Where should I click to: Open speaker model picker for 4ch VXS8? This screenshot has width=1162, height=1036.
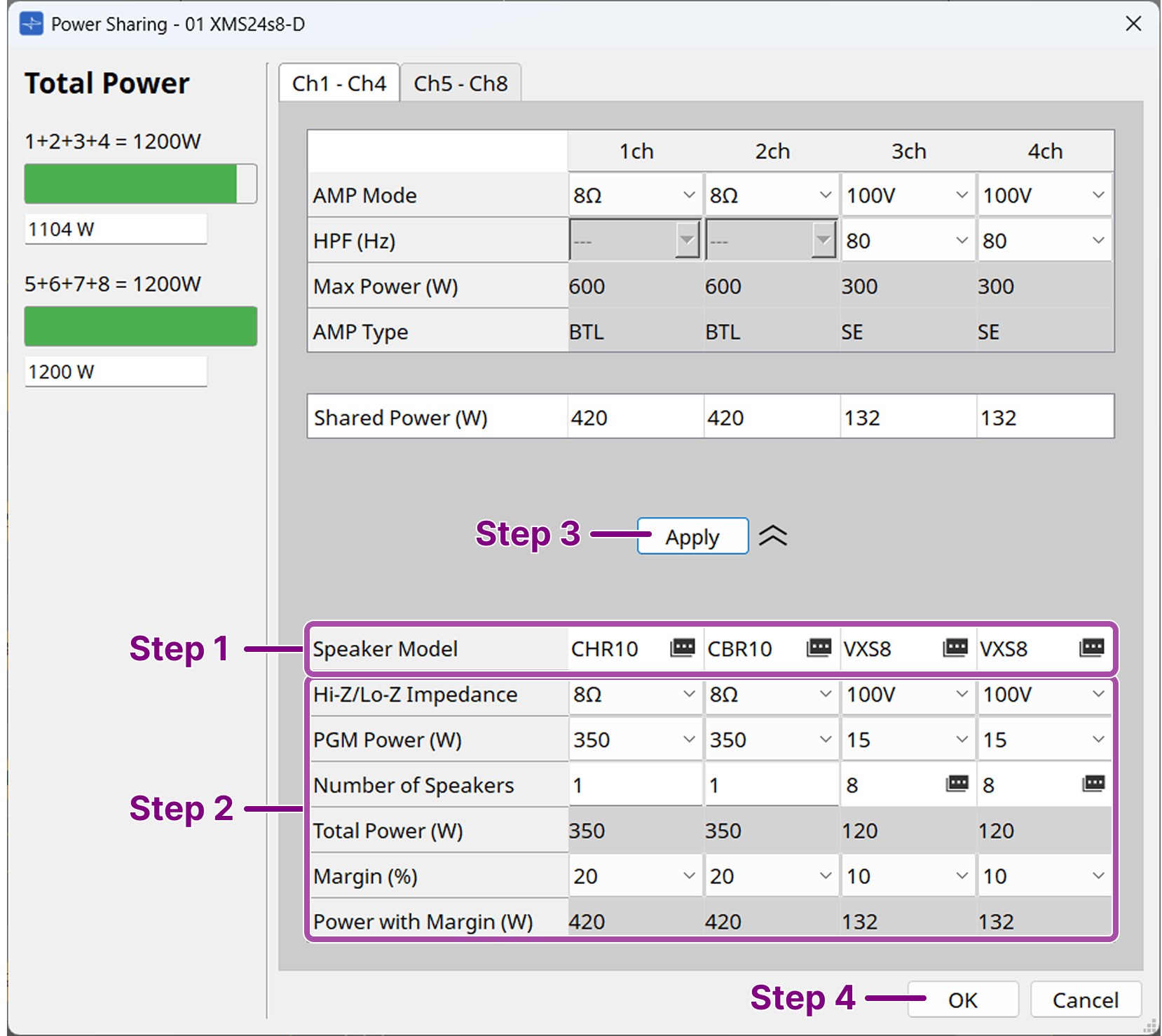tap(1092, 647)
